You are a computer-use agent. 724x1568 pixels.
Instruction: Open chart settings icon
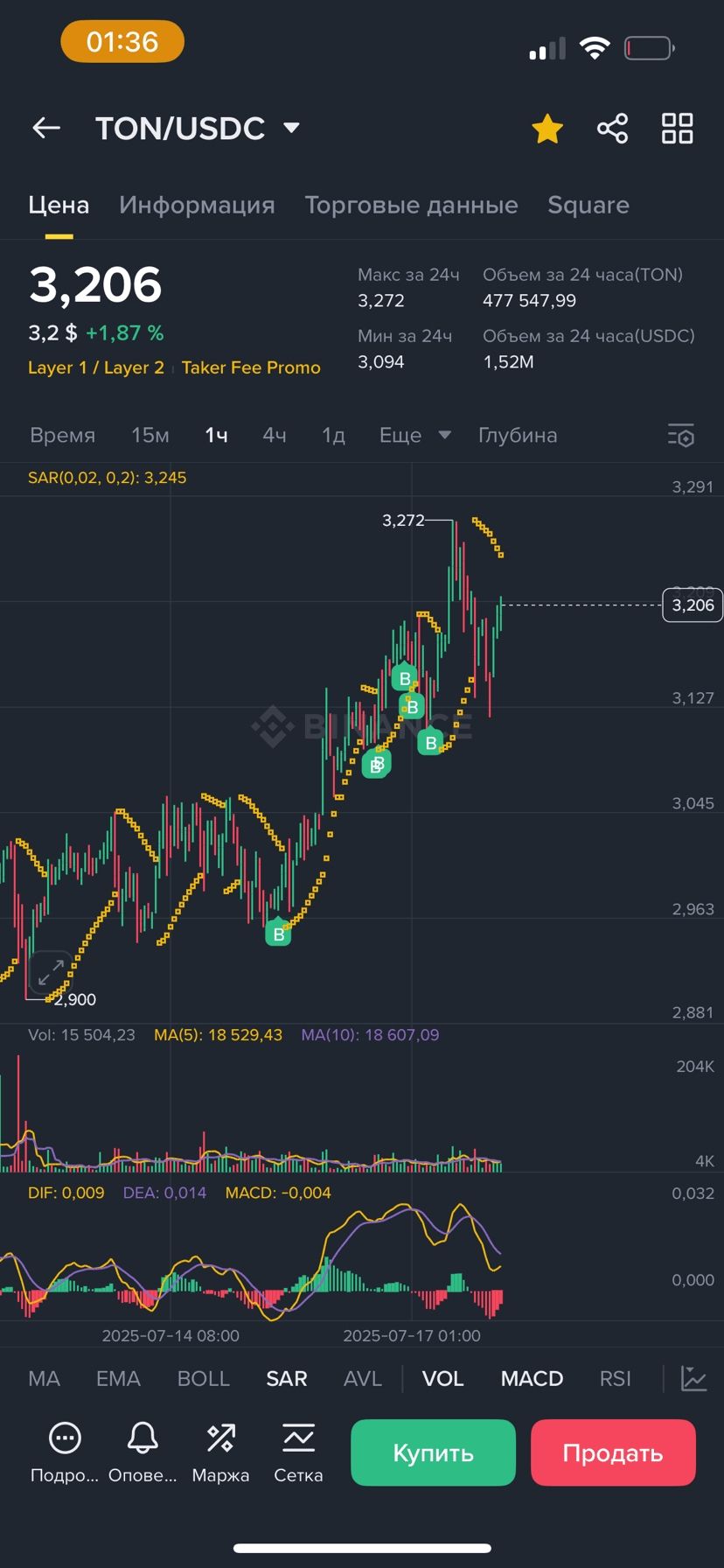680,435
